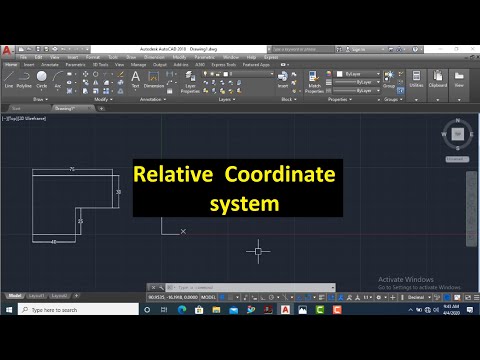
Task: Select the Move tool in Modify panel
Action: [x=85, y=74]
